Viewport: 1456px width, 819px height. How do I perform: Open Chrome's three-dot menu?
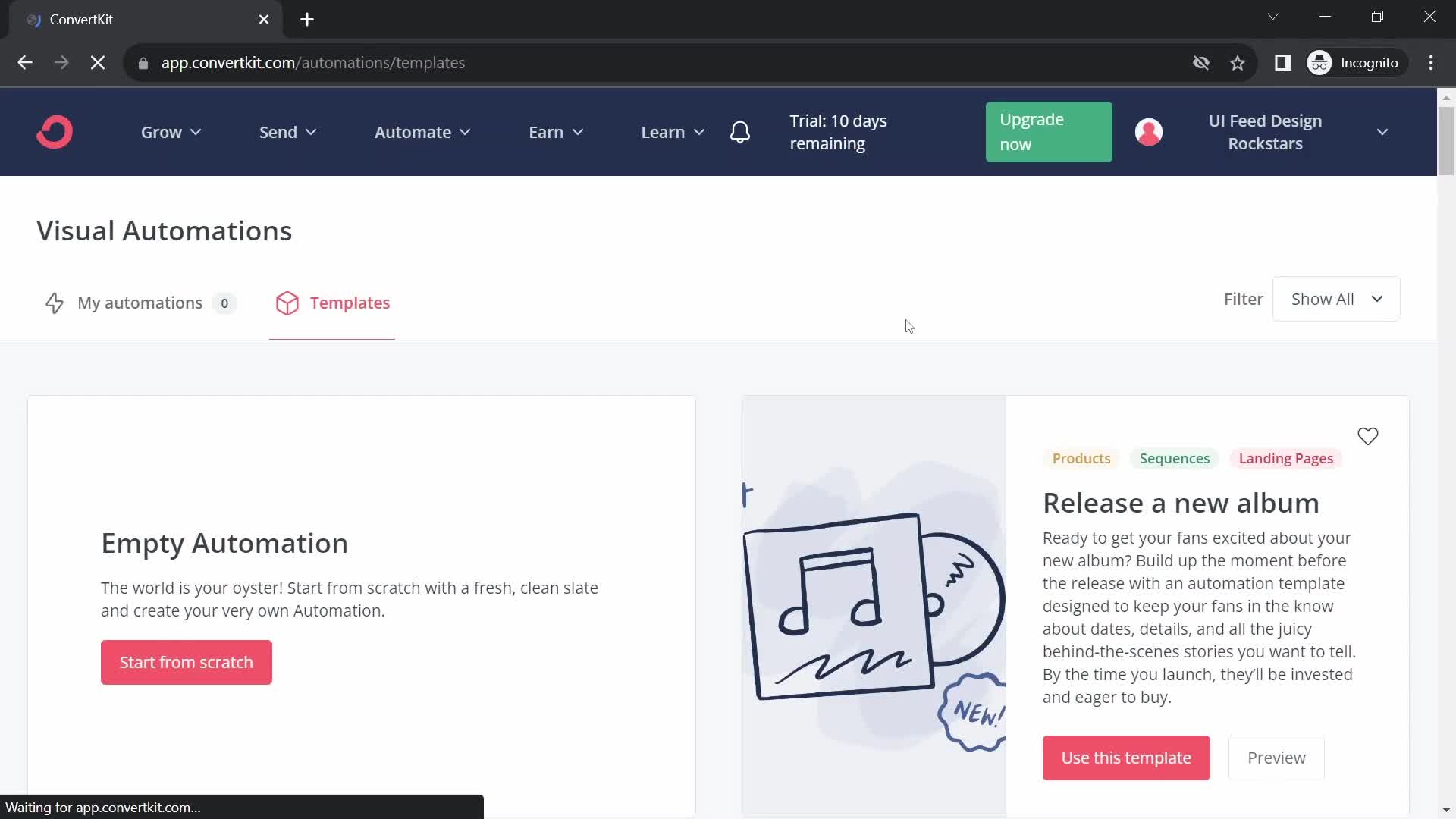[x=1431, y=63]
